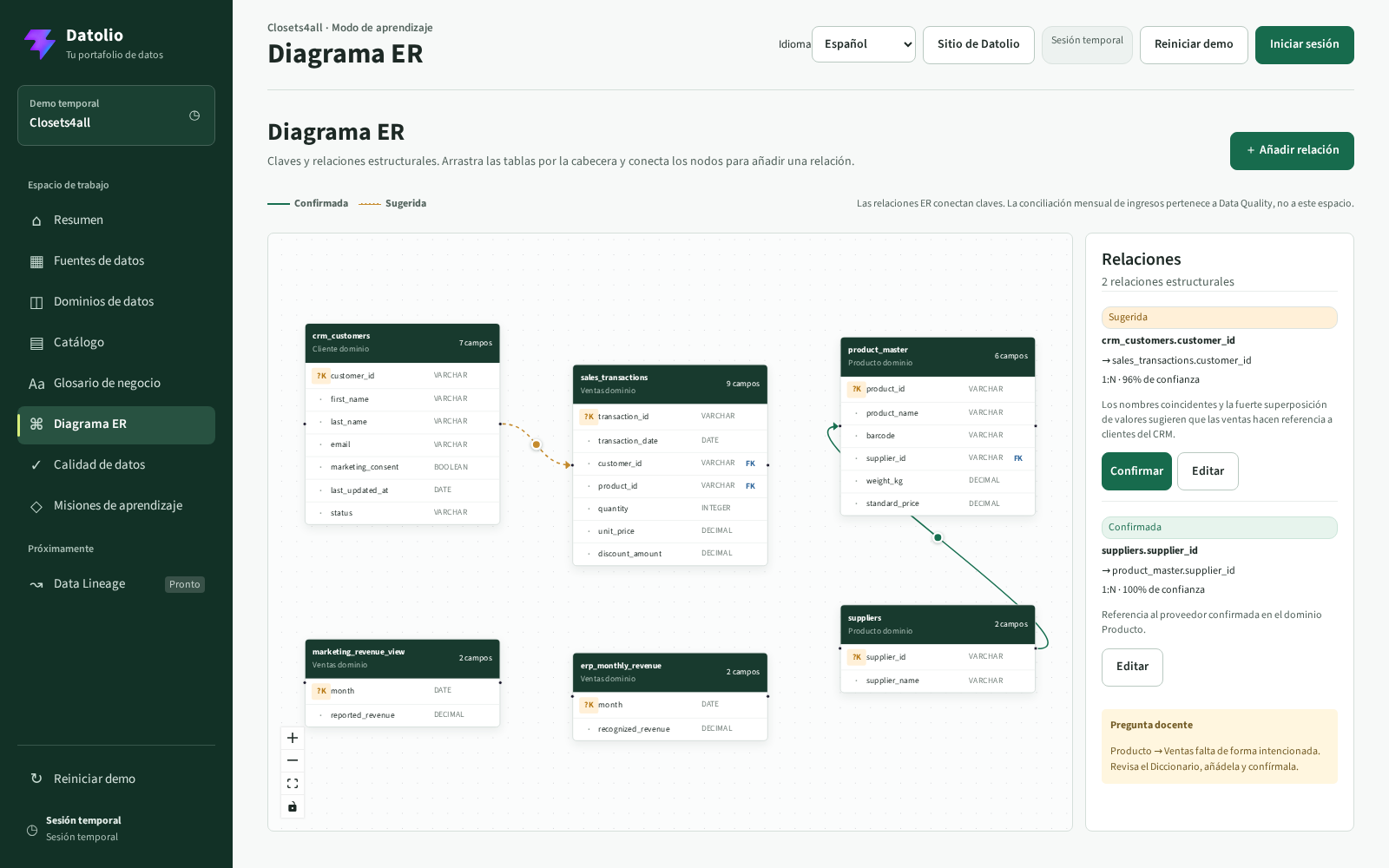Screen dimensions: 1389x868
Task: Click the FK badge on sales_transactions product_id
Action: 750,486
